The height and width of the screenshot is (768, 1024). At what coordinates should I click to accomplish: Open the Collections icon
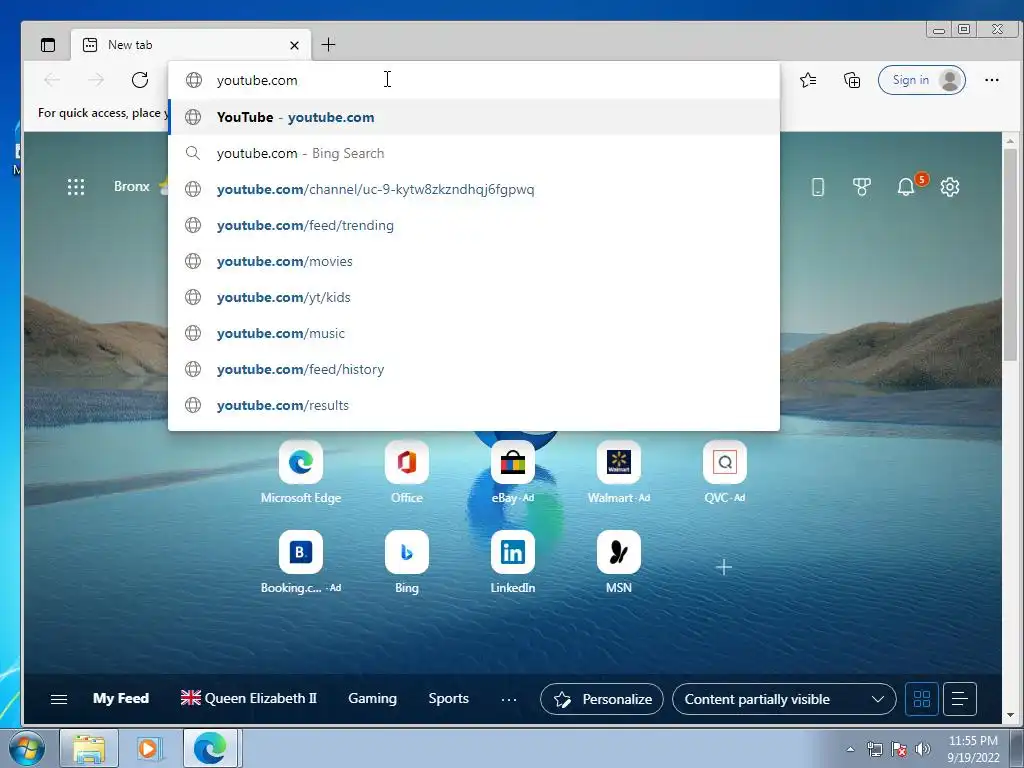tap(852, 80)
